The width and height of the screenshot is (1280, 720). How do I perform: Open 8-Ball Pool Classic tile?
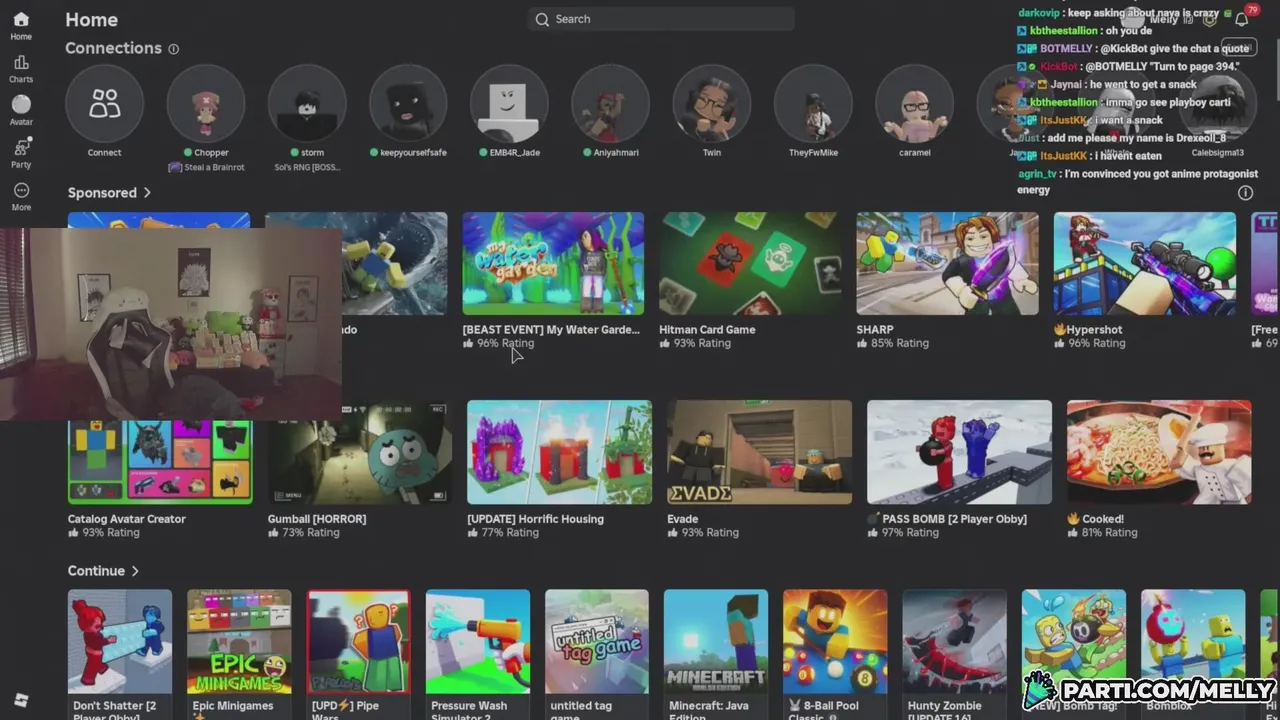[x=835, y=641]
